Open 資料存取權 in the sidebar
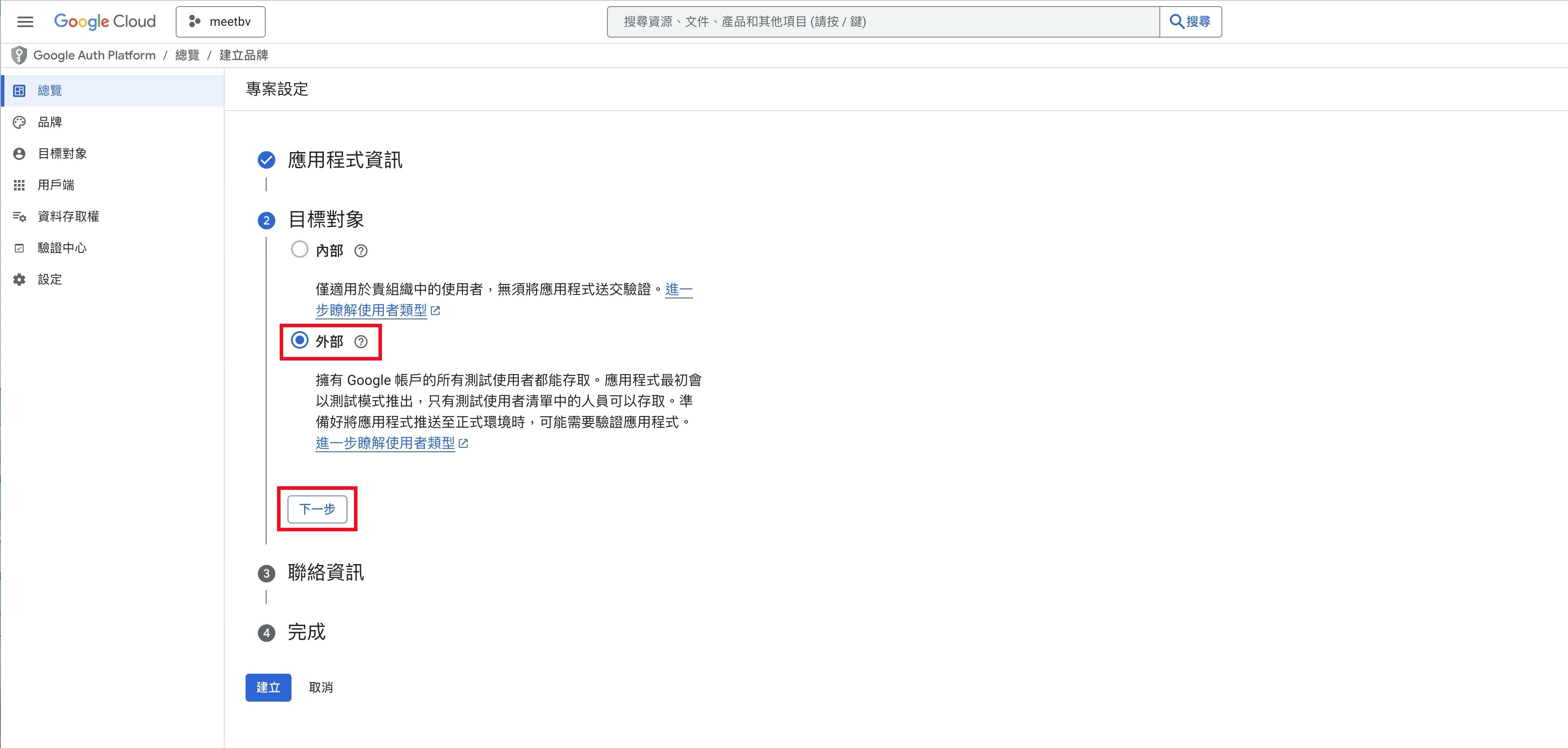This screenshot has height=748, width=1568. [x=113, y=217]
